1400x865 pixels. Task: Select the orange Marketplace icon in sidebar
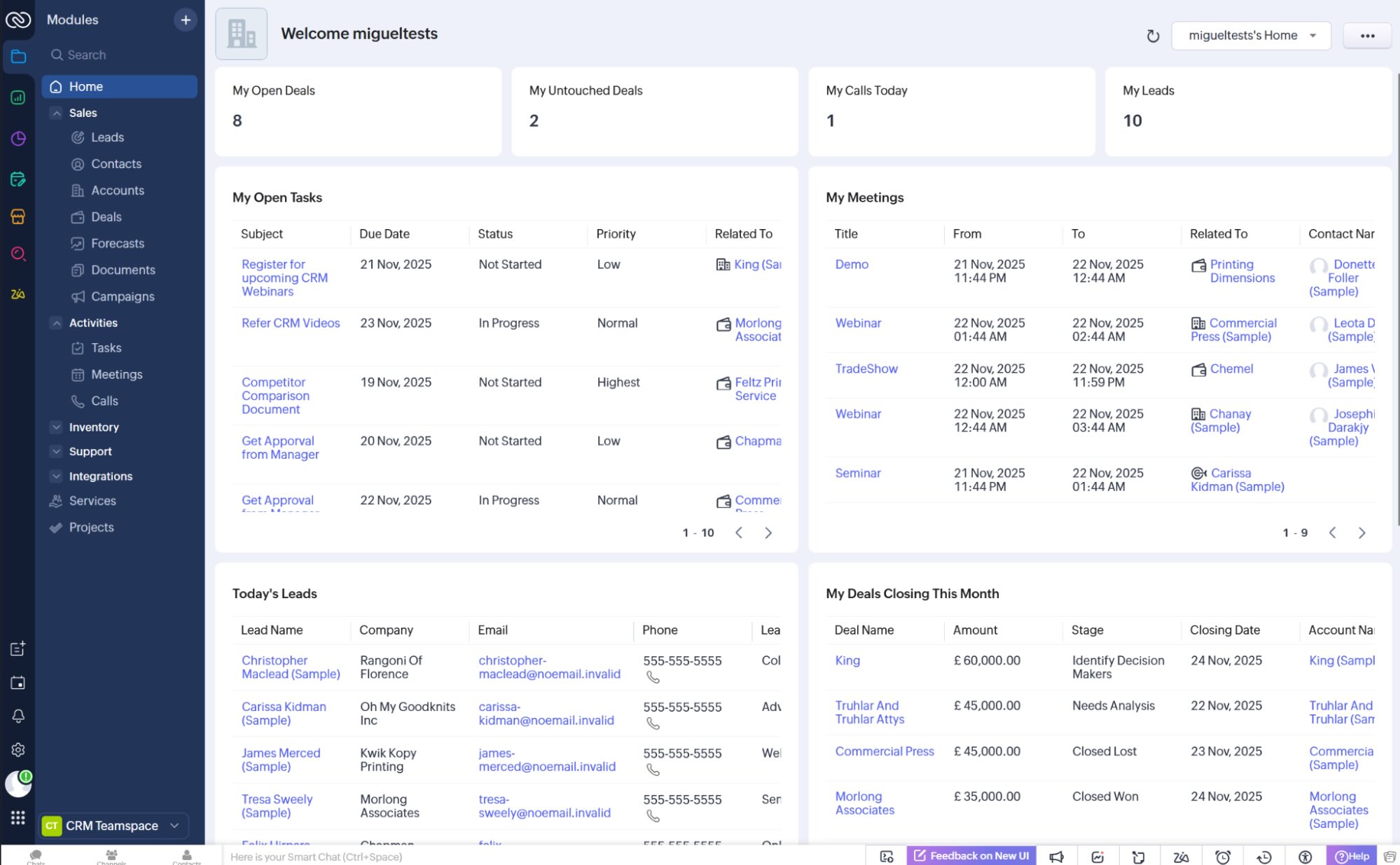click(x=18, y=217)
